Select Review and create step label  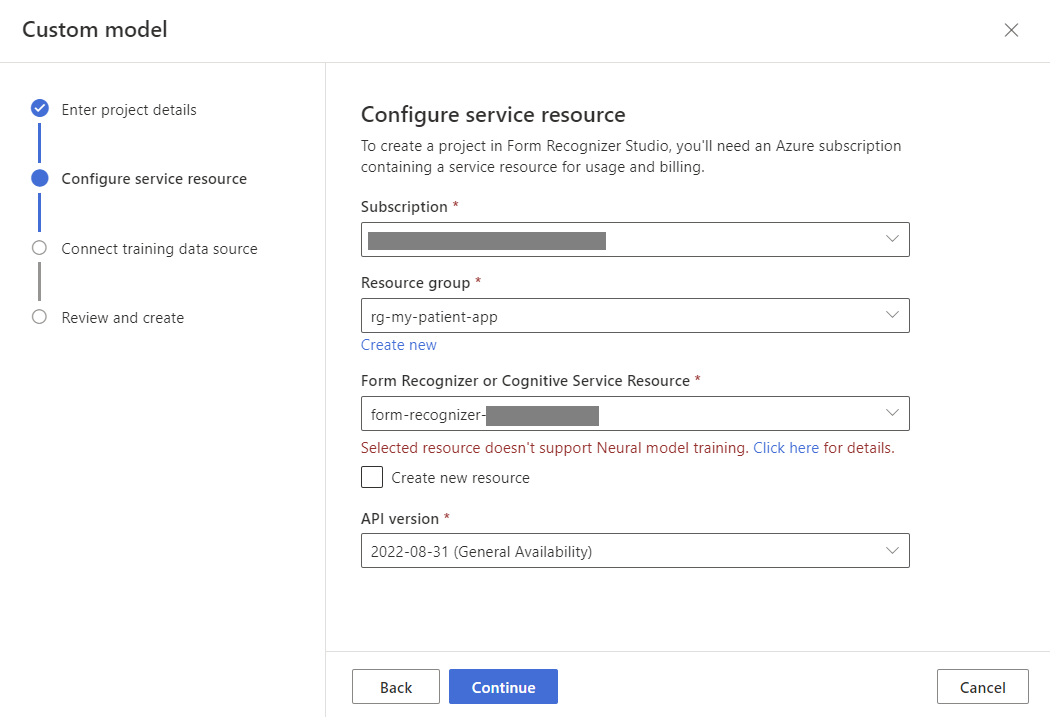pos(123,318)
